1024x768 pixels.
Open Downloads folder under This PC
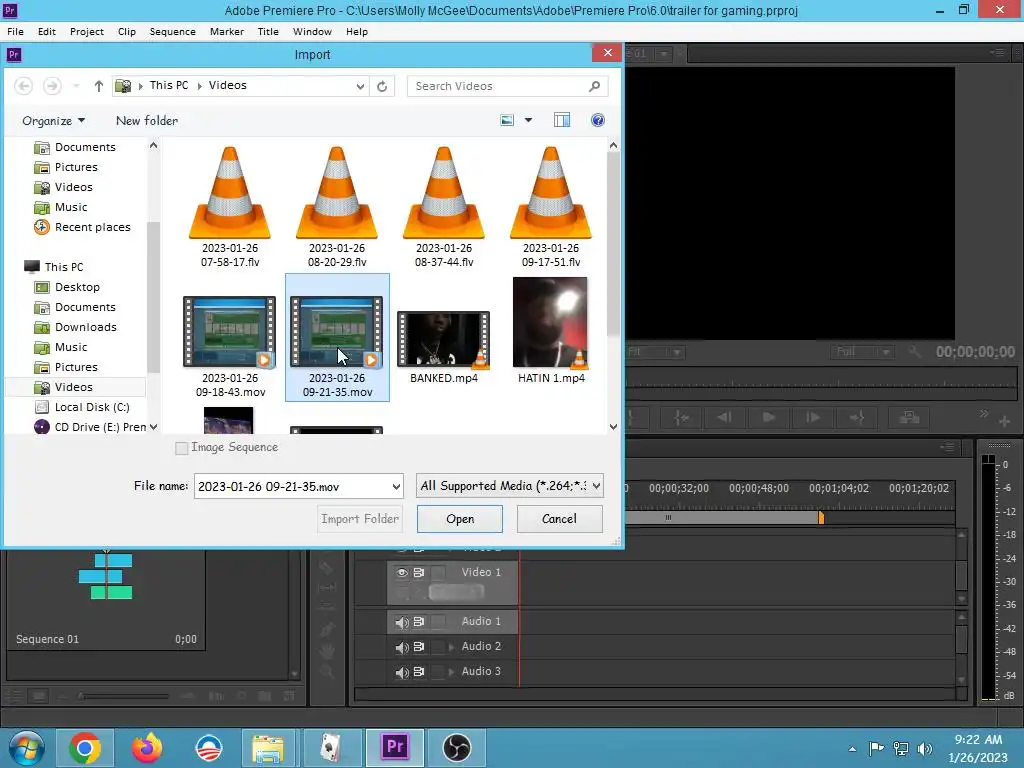75,327
